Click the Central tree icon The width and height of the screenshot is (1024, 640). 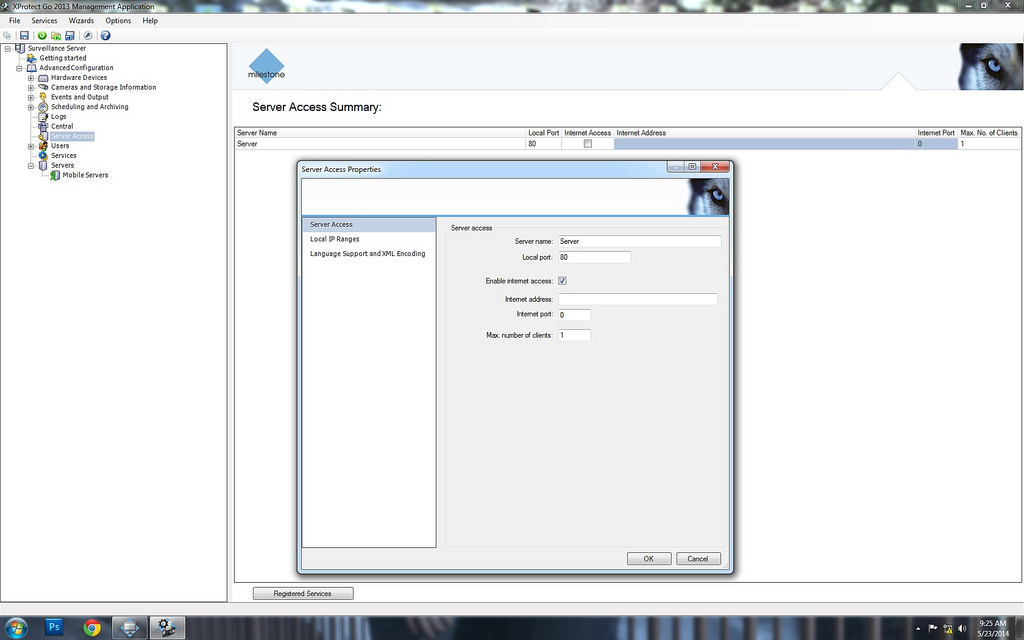pyautogui.click(x=43, y=127)
